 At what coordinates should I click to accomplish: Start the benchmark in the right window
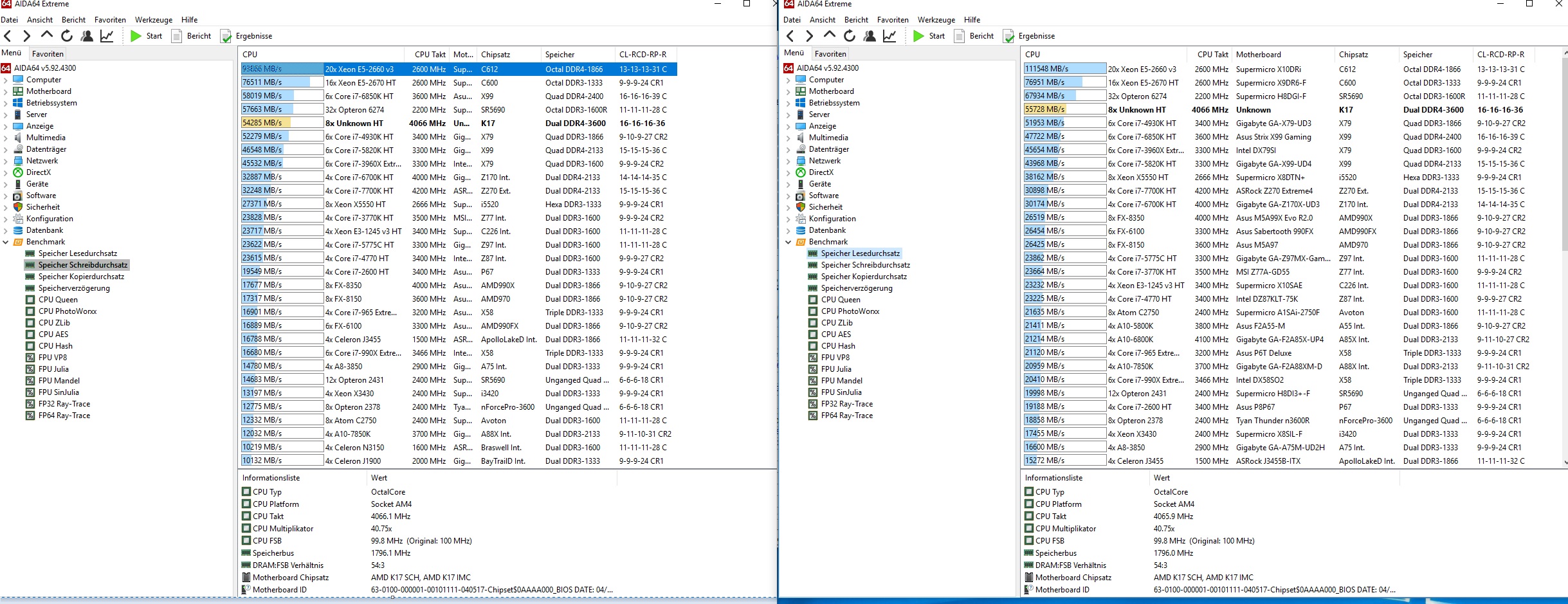point(929,36)
